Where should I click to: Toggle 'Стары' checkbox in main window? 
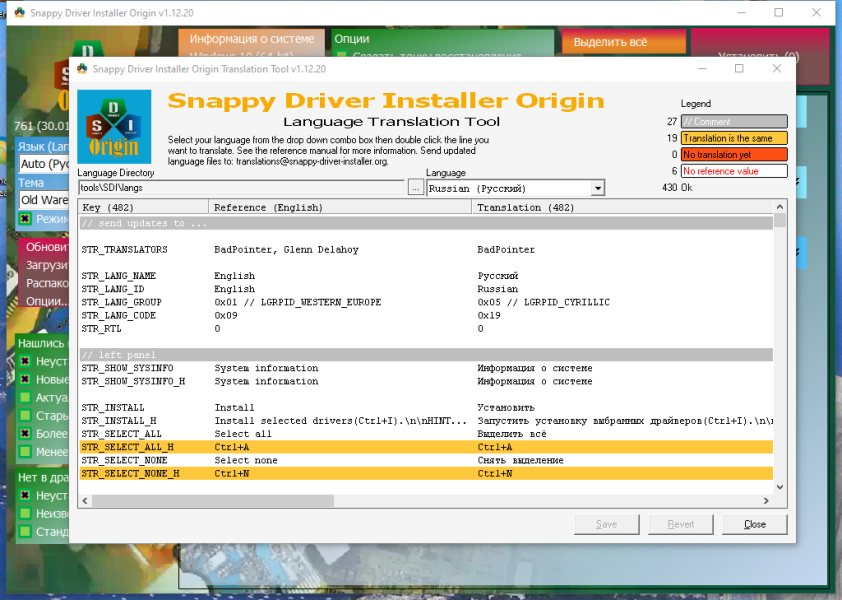click(25, 415)
